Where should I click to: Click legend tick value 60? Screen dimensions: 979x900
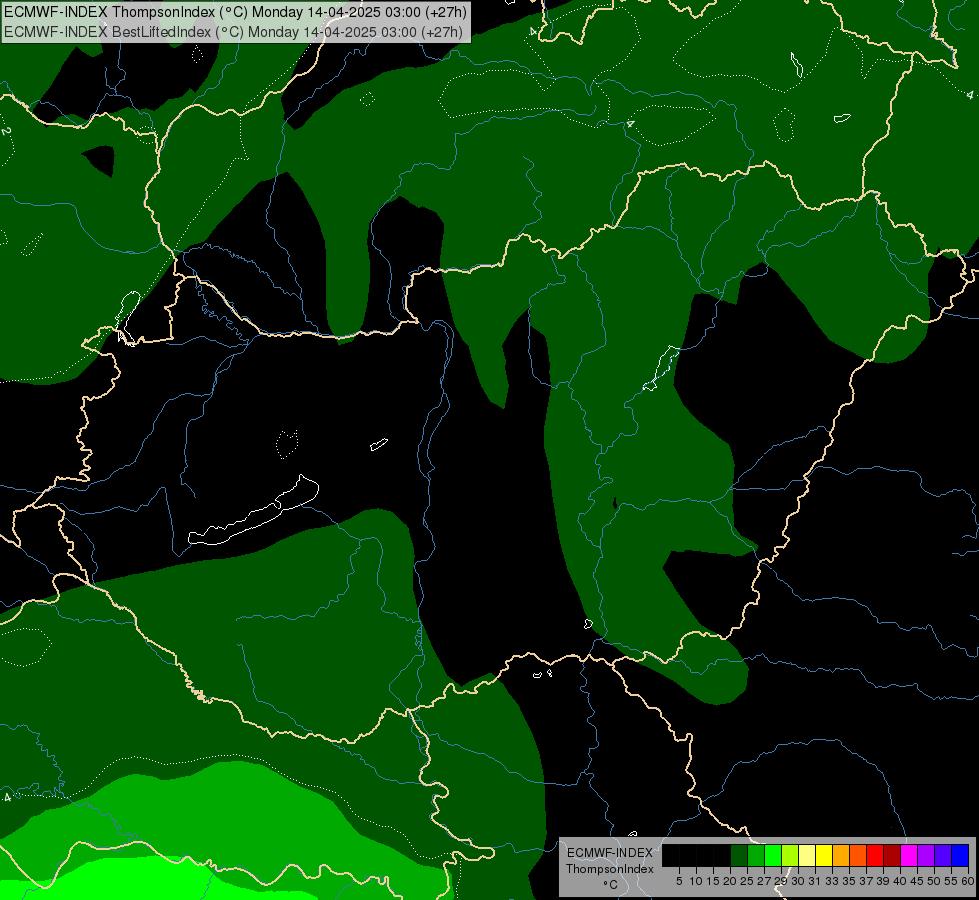(968, 881)
